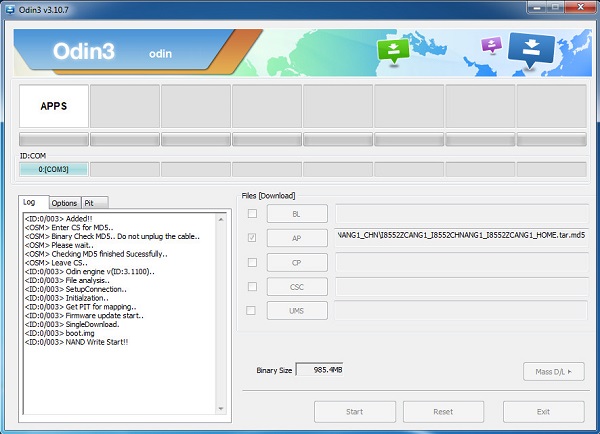Click the CP file button
Image resolution: width=600 pixels, height=434 pixels.
click(297, 263)
